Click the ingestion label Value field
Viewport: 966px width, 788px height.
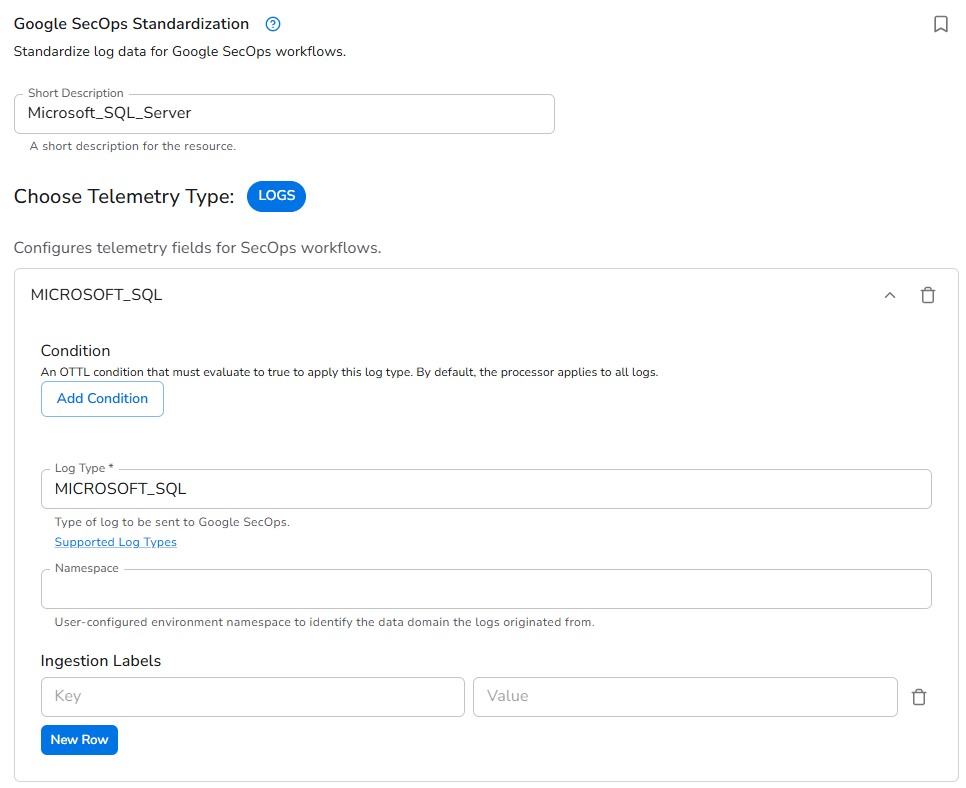(x=685, y=696)
